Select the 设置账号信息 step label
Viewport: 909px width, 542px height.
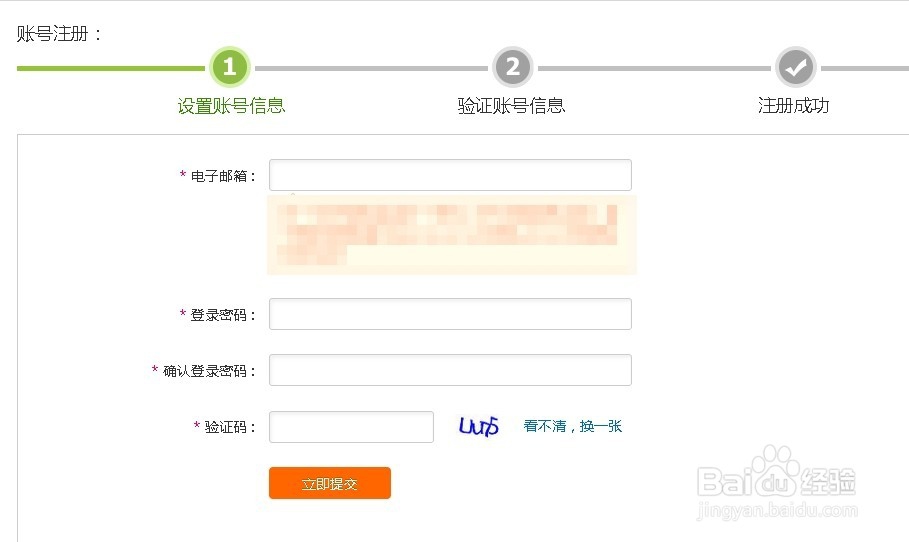[x=231, y=106]
